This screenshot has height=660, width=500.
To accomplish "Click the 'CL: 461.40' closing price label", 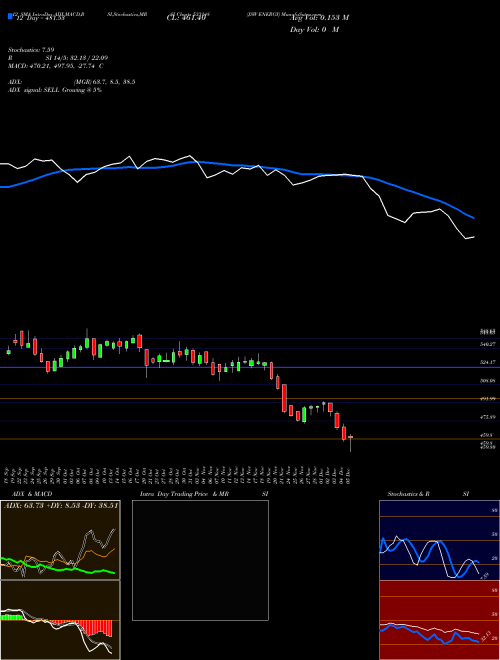I will coord(186,18).
